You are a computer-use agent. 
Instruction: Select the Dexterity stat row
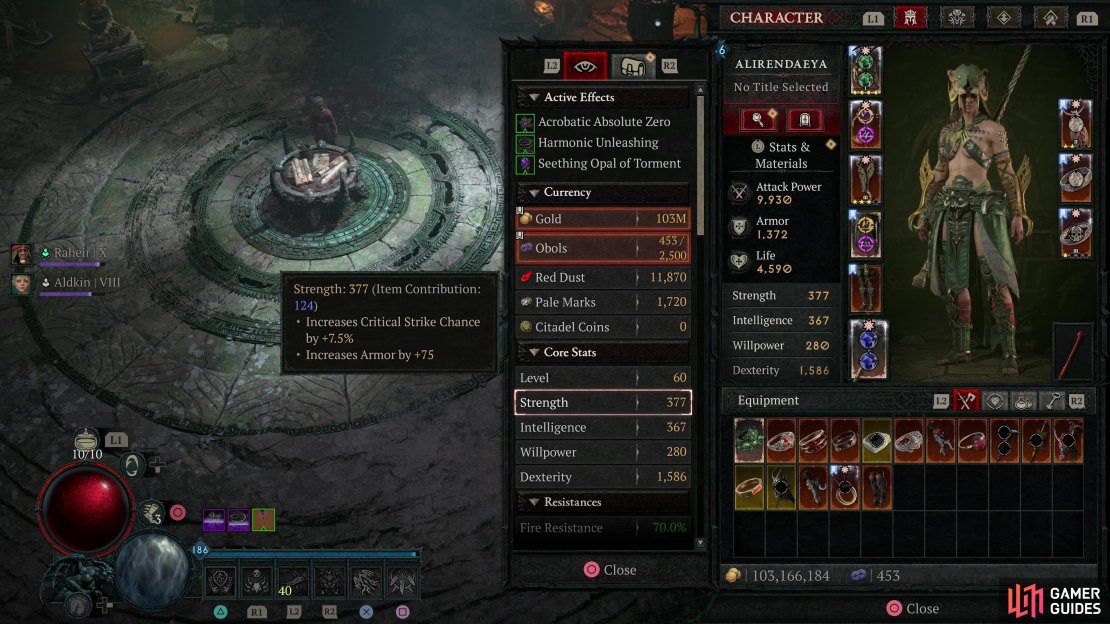(x=603, y=477)
